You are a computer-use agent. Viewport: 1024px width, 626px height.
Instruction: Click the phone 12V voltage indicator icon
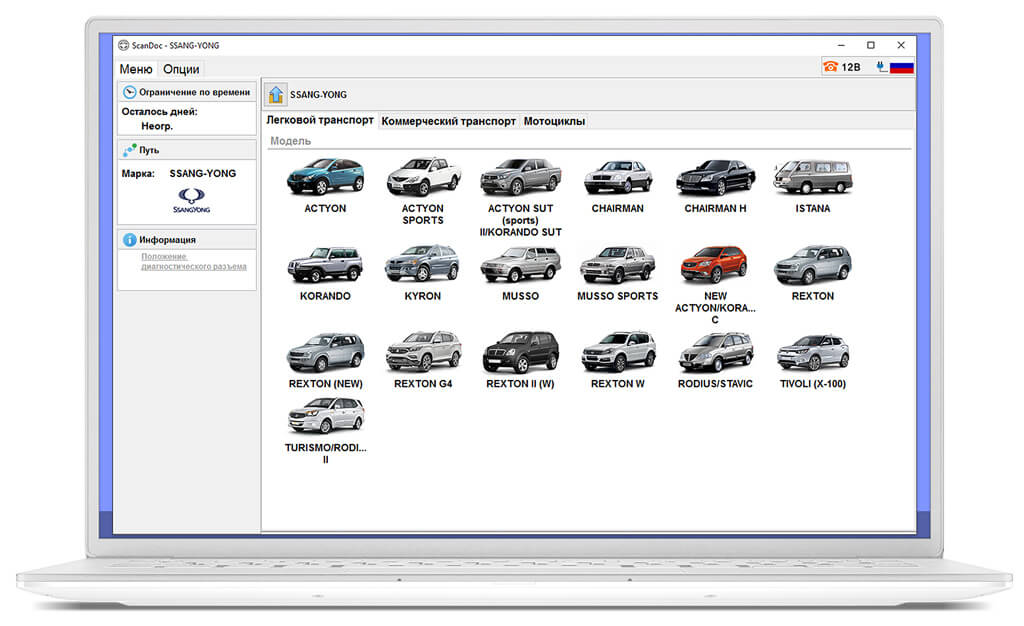[831, 67]
